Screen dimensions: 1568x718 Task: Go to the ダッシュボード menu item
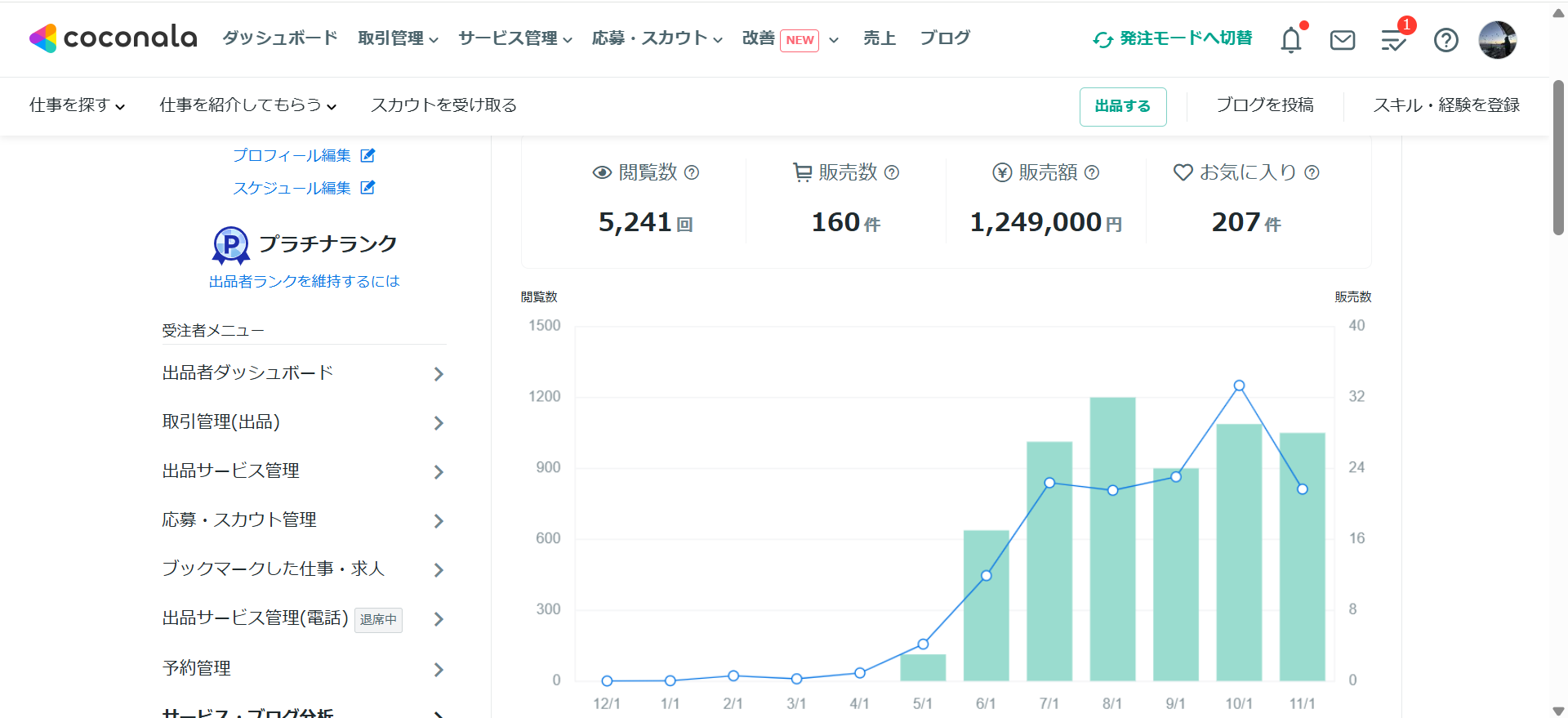(279, 38)
